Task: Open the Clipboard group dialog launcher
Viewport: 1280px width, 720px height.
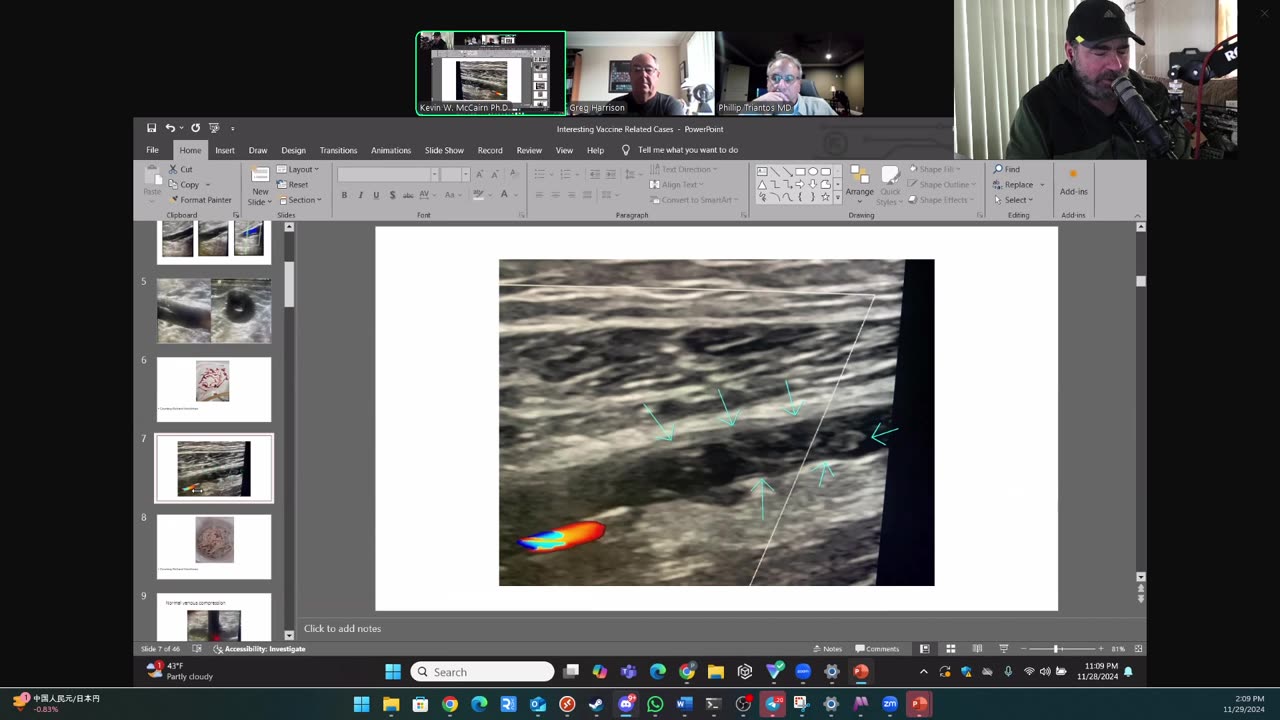Action: pyautogui.click(x=236, y=215)
